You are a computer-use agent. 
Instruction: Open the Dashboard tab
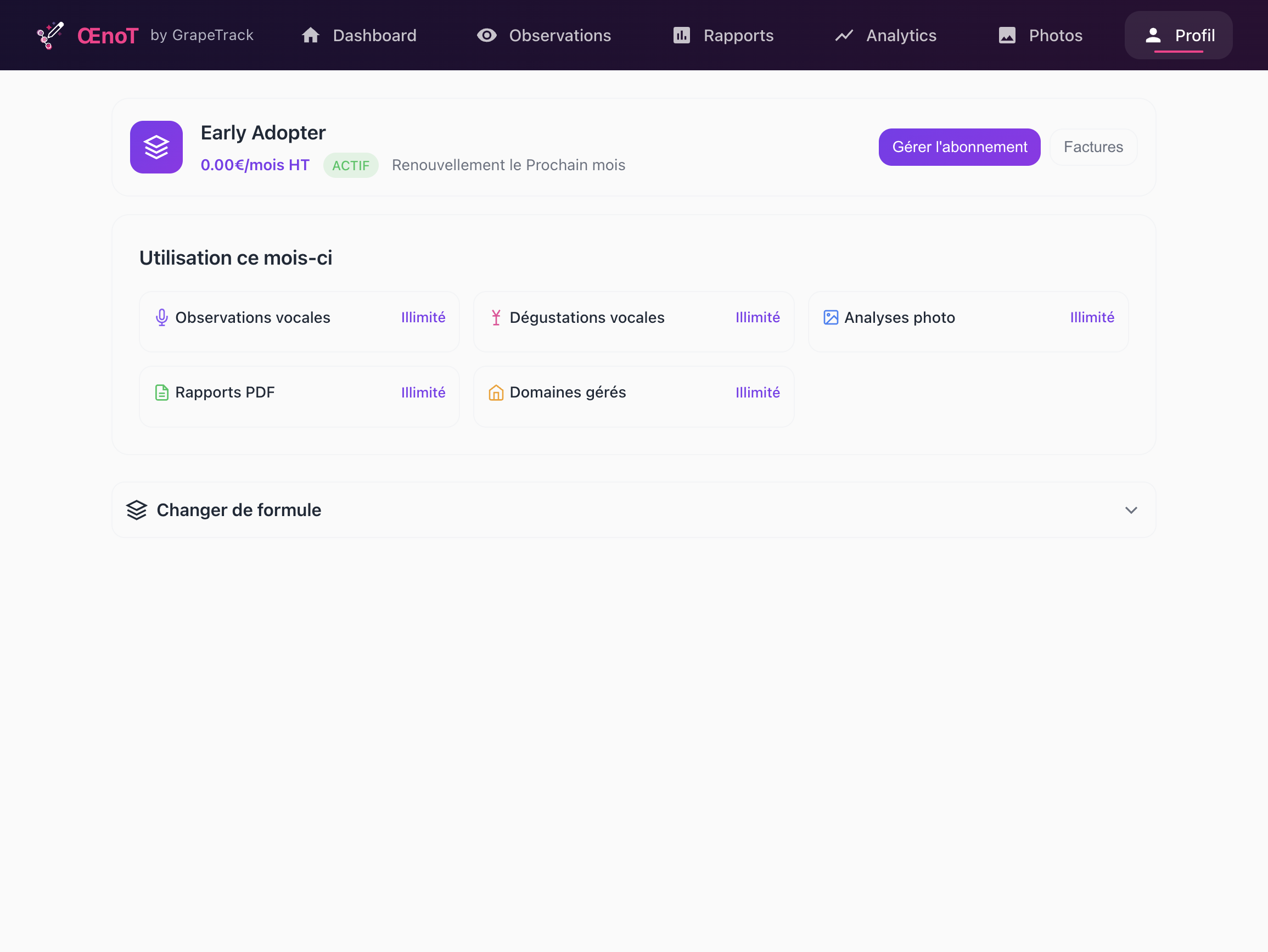coord(360,36)
